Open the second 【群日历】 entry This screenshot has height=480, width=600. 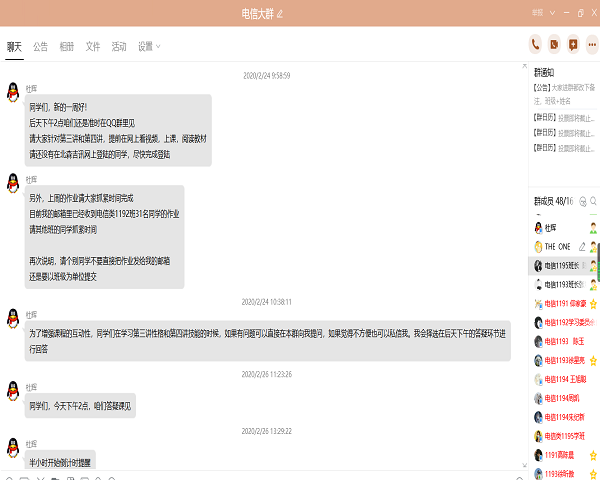tap(564, 133)
